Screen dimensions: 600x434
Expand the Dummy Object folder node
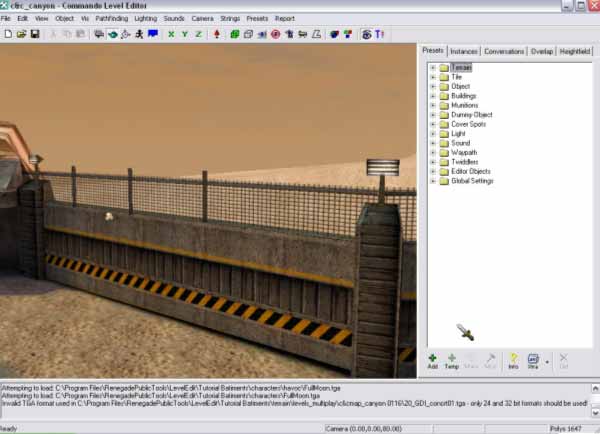coord(433,115)
